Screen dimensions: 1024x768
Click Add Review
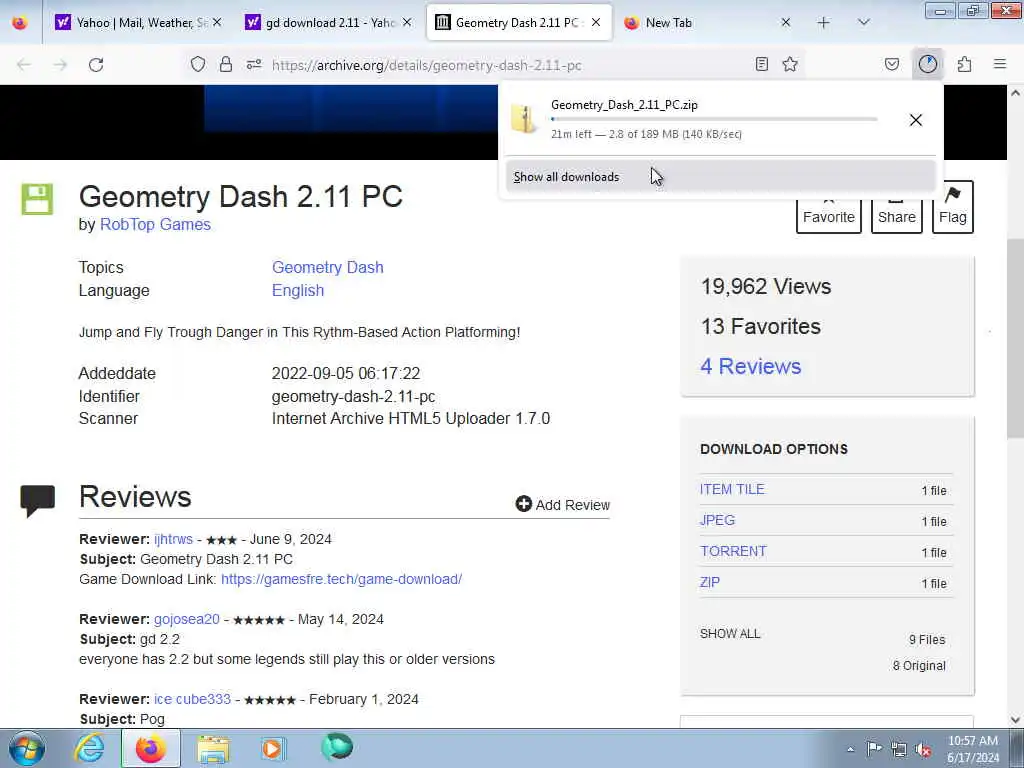(x=563, y=505)
